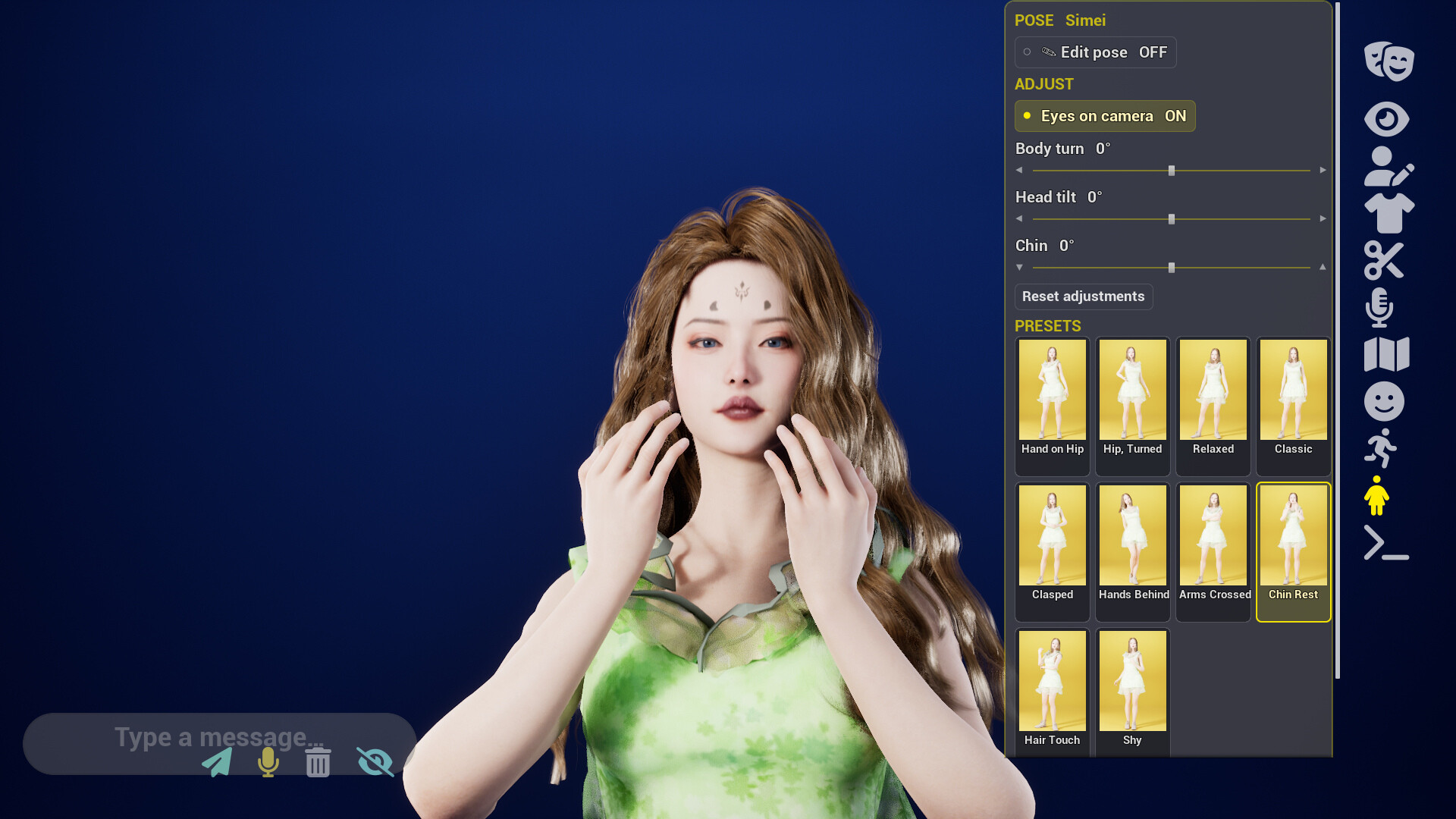The width and height of the screenshot is (1456, 819).
Task: Open the scissors hairstyle icon
Action: pyautogui.click(x=1384, y=260)
